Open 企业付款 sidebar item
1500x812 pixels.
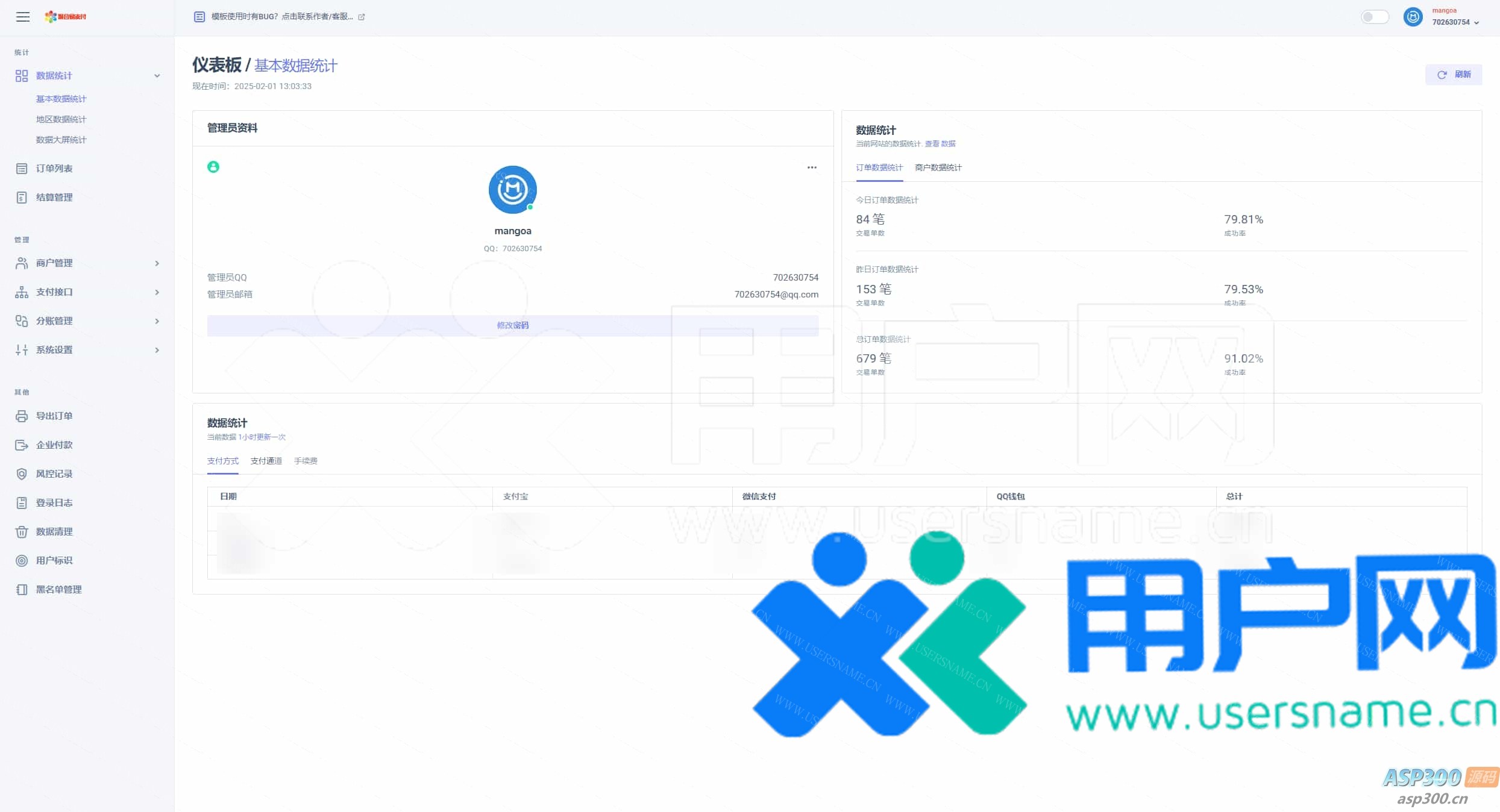[x=54, y=445]
